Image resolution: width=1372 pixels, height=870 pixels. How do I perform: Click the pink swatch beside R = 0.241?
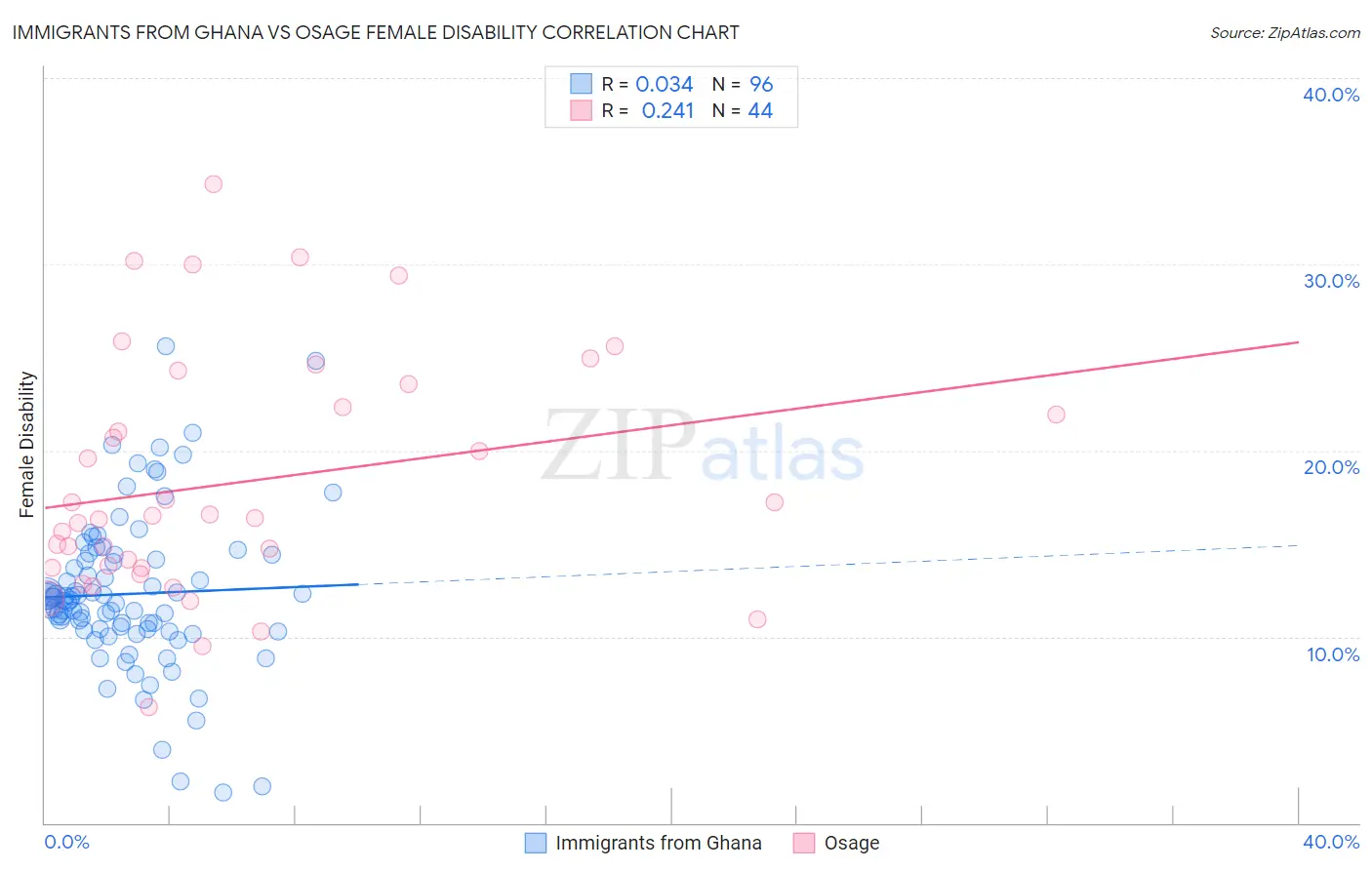tap(582, 110)
